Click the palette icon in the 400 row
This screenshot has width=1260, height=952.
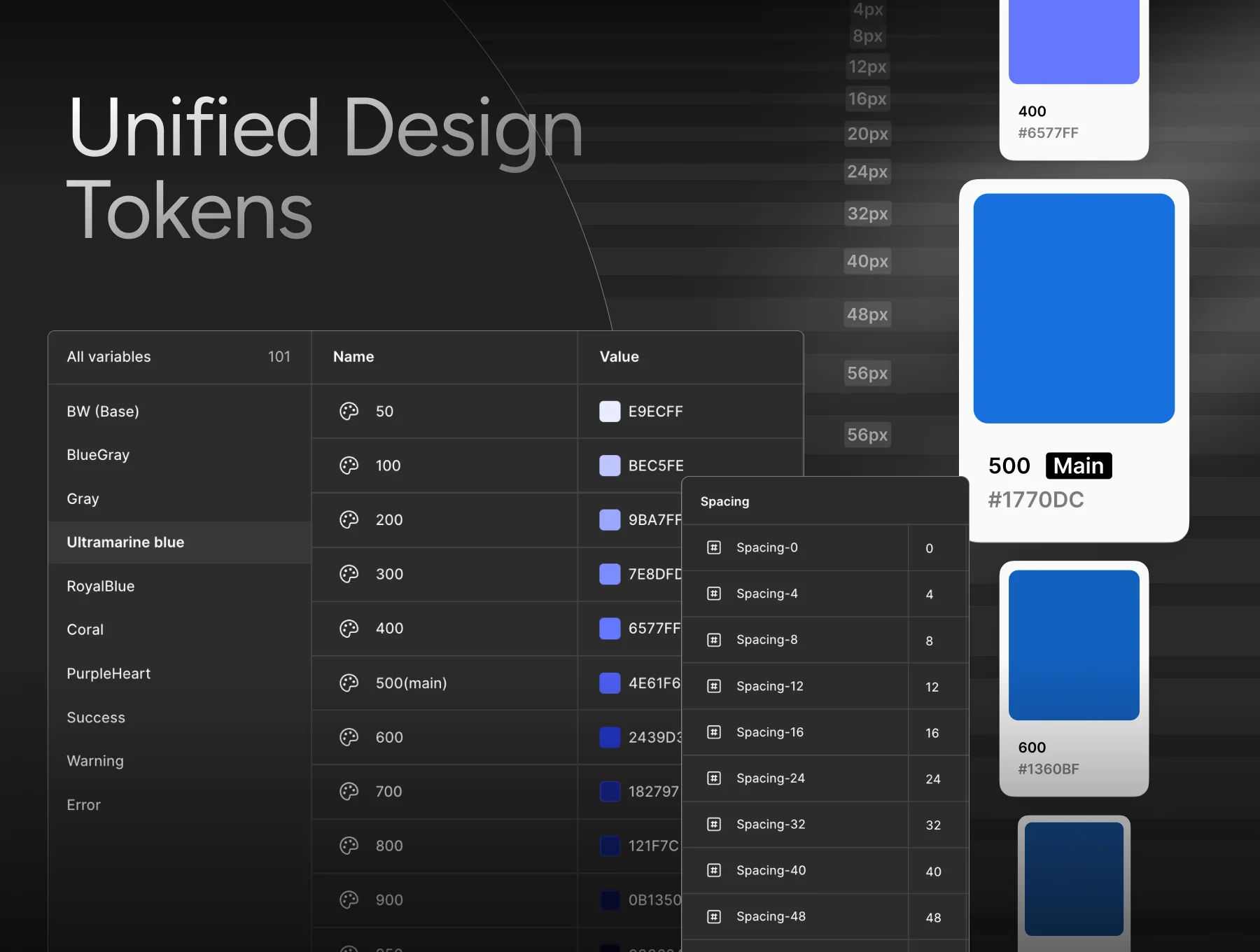(349, 629)
